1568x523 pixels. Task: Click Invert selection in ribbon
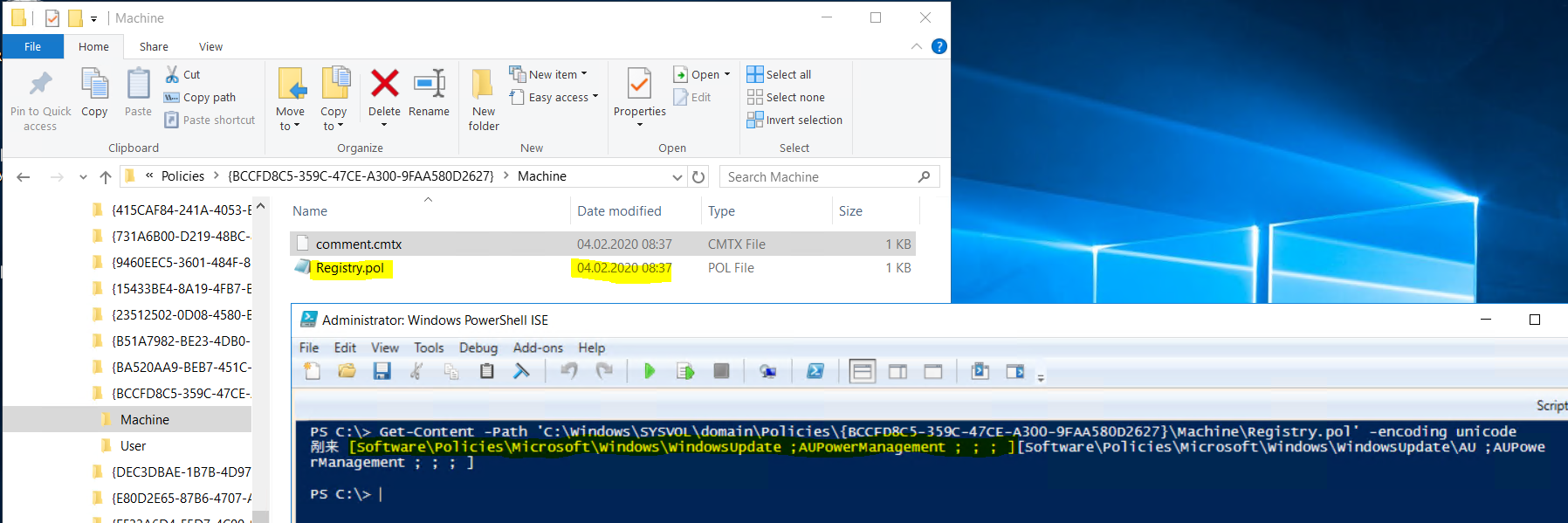point(794,120)
